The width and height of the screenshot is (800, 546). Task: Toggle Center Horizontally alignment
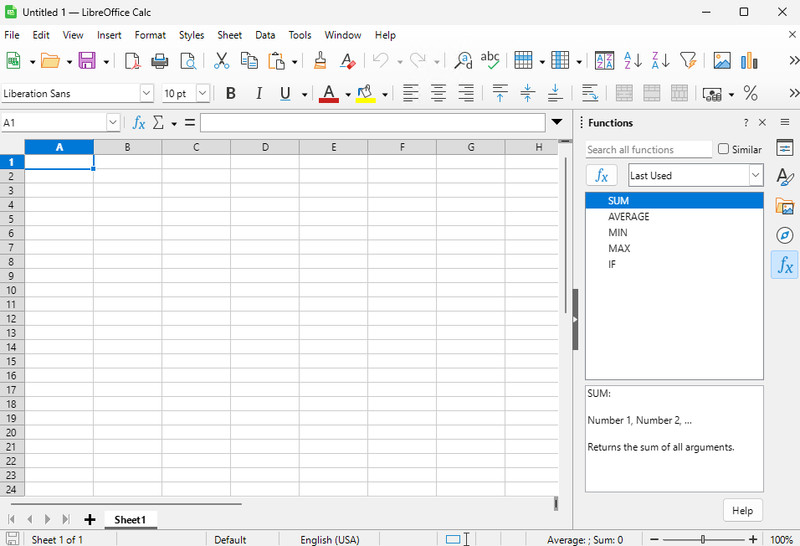click(438, 93)
